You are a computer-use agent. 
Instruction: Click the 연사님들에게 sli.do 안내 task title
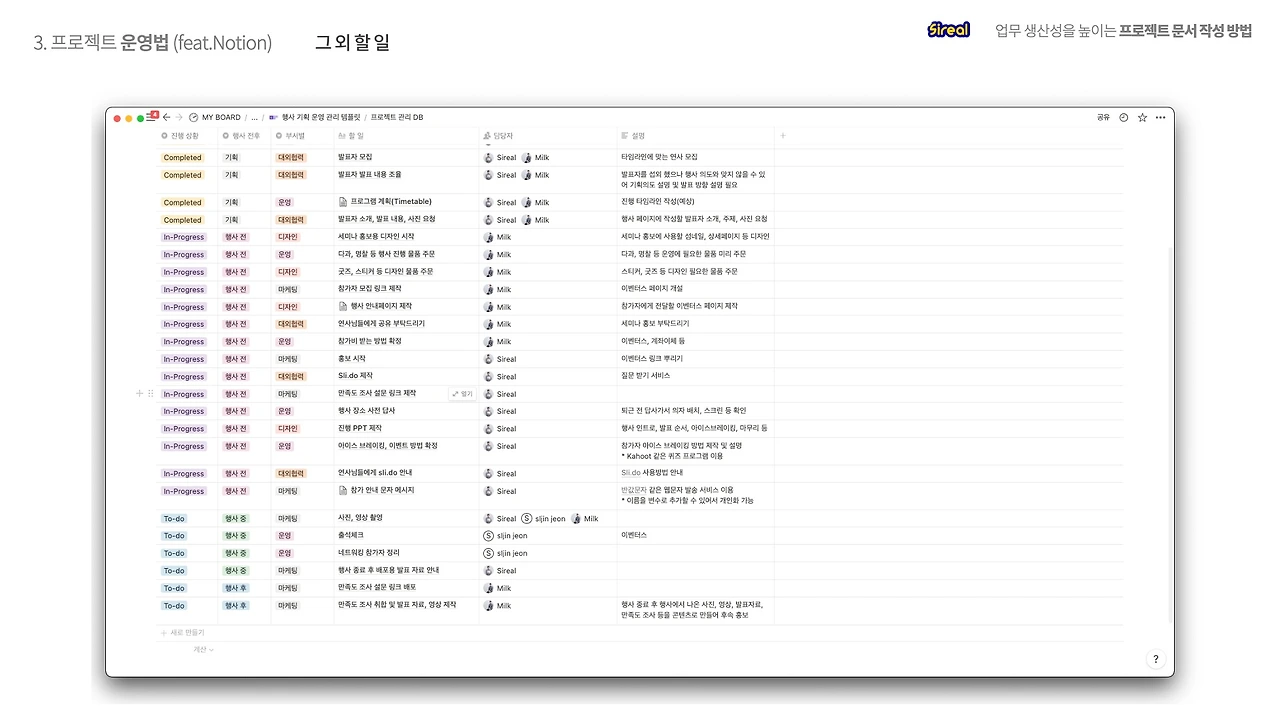pyautogui.click(x=375, y=473)
